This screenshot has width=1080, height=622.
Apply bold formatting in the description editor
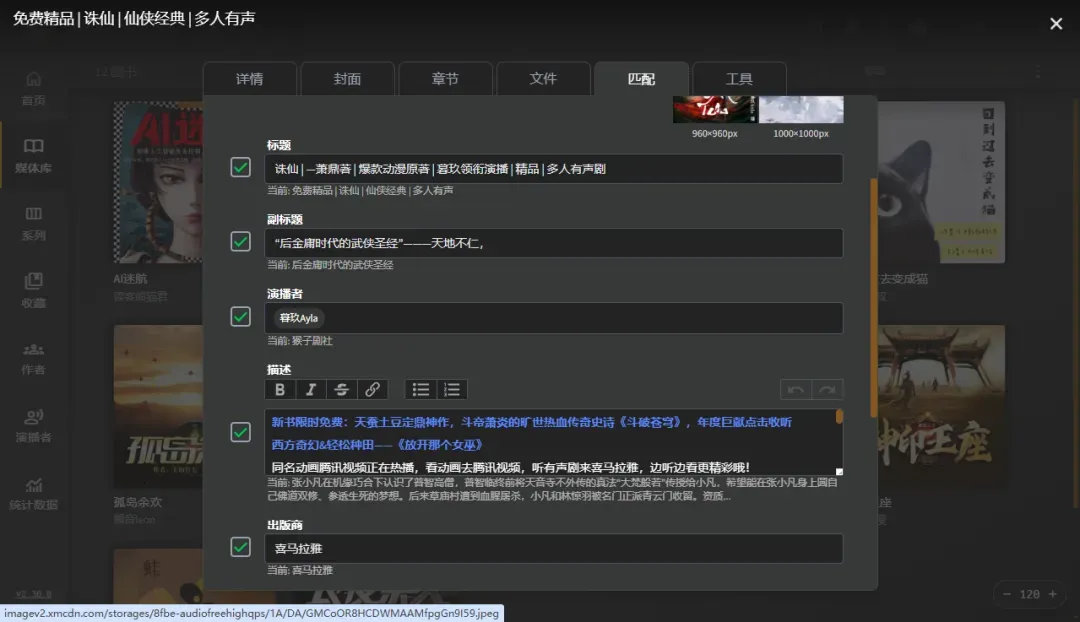tap(280, 389)
